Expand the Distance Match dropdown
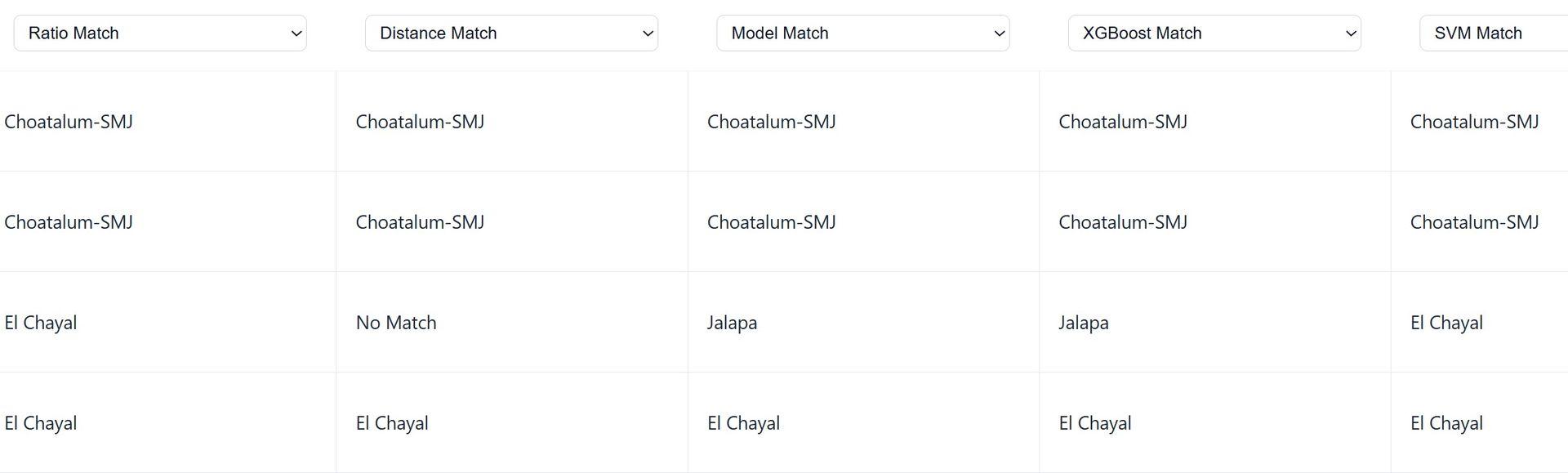The image size is (1568, 473). pos(511,33)
